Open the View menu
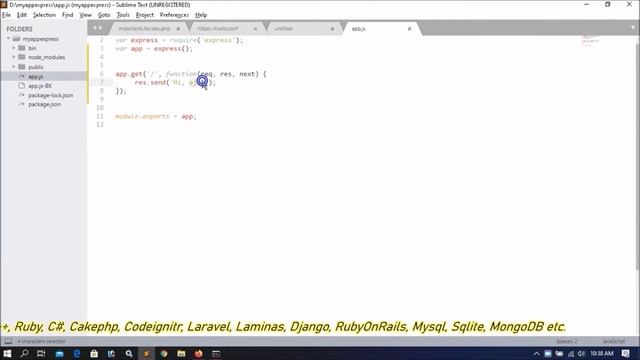Screen dimensions: 640x360 85,15
